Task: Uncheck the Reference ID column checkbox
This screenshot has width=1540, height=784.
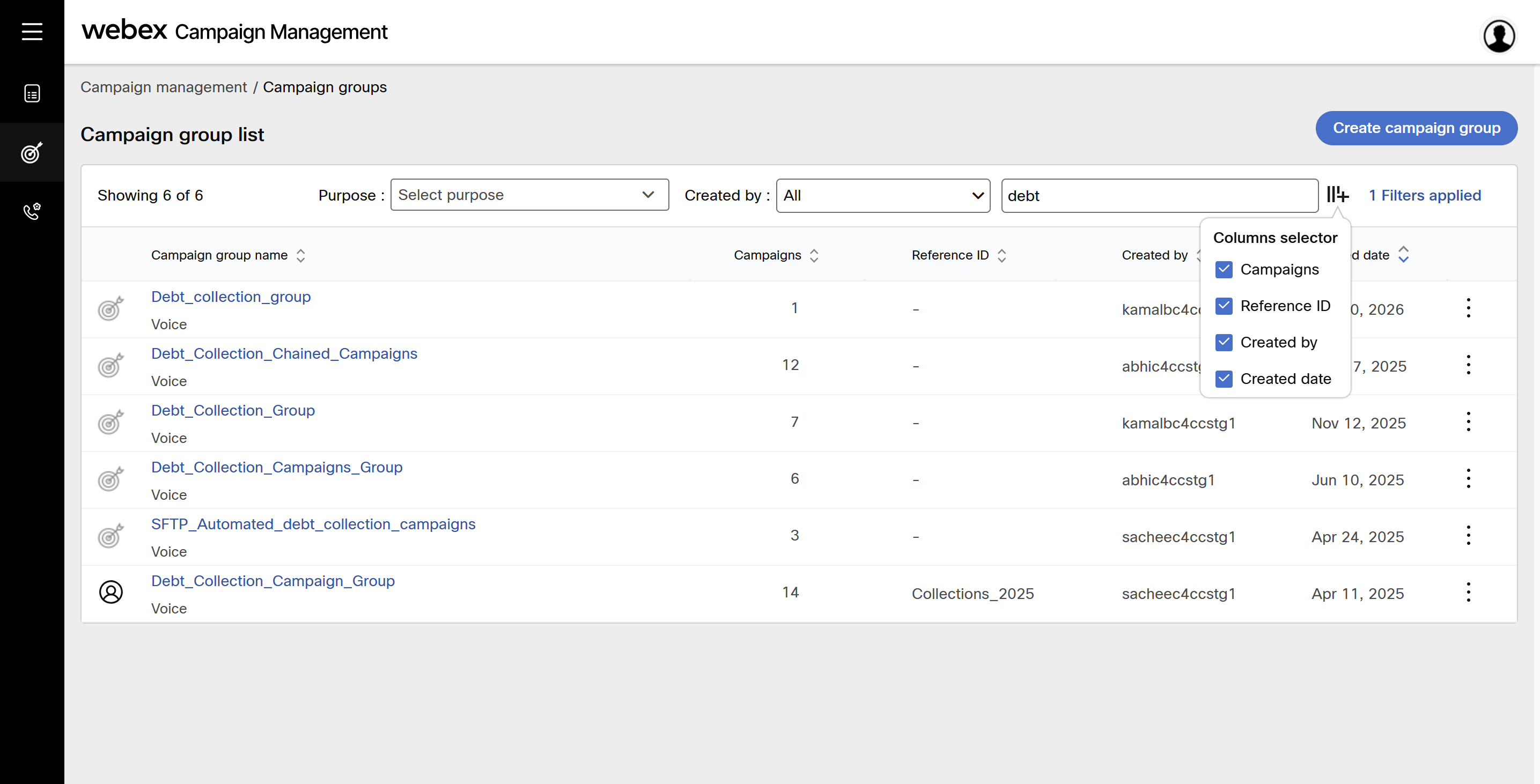Action: (x=1224, y=306)
